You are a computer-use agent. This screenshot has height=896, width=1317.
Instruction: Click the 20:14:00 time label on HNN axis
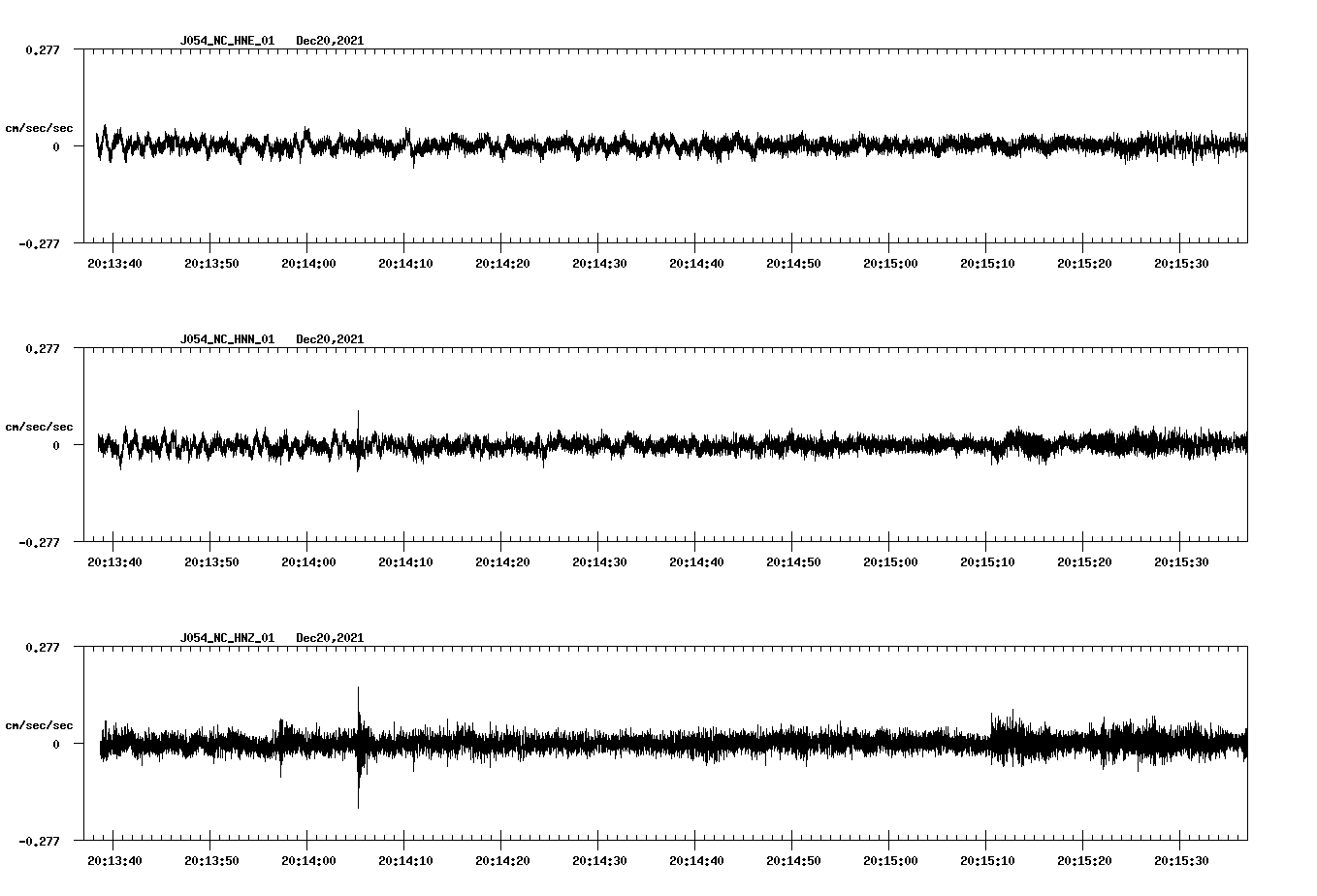(x=308, y=561)
